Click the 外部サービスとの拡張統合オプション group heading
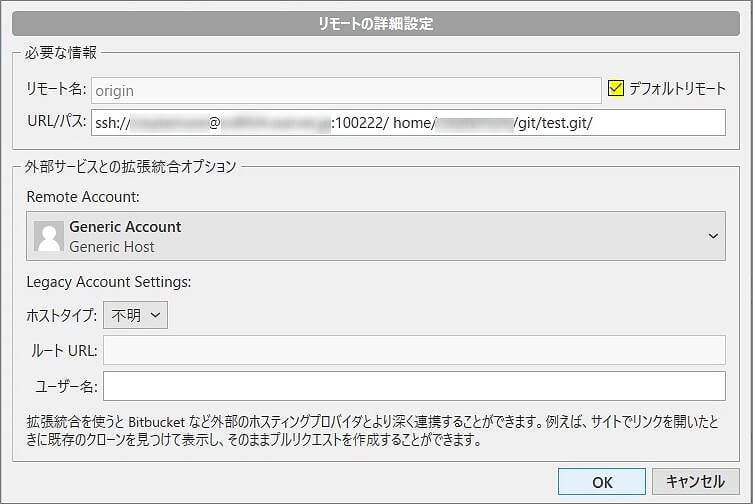The height and width of the screenshot is (504, 753). tap(131, 167)
